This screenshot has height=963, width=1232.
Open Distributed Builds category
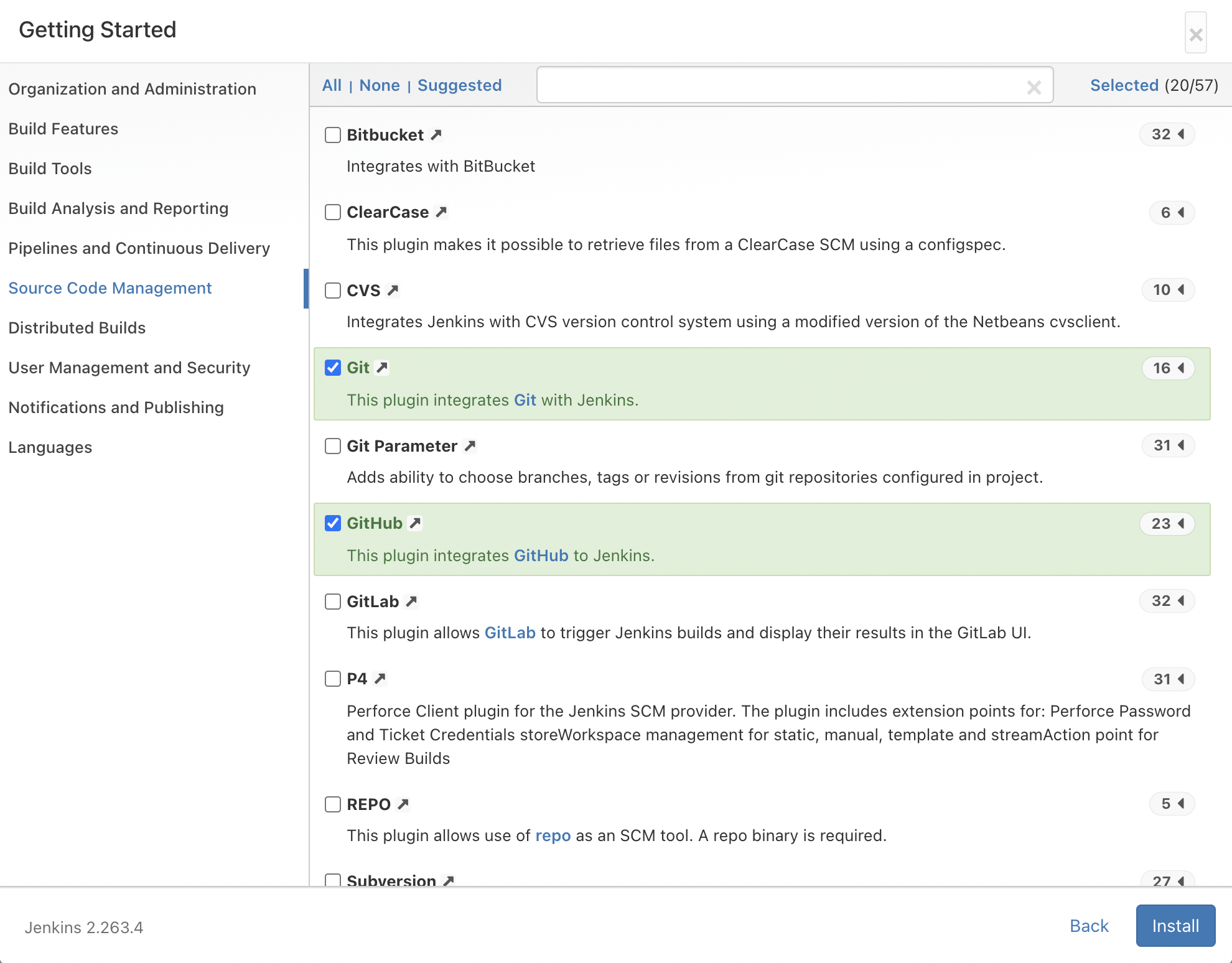click(77, 328)
